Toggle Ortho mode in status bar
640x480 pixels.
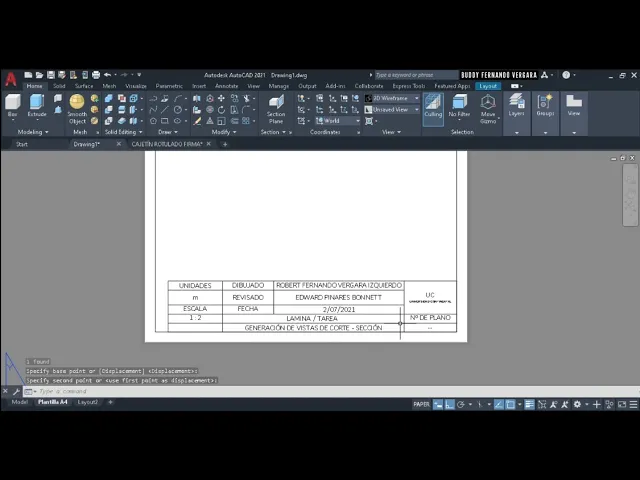[449, 404]
